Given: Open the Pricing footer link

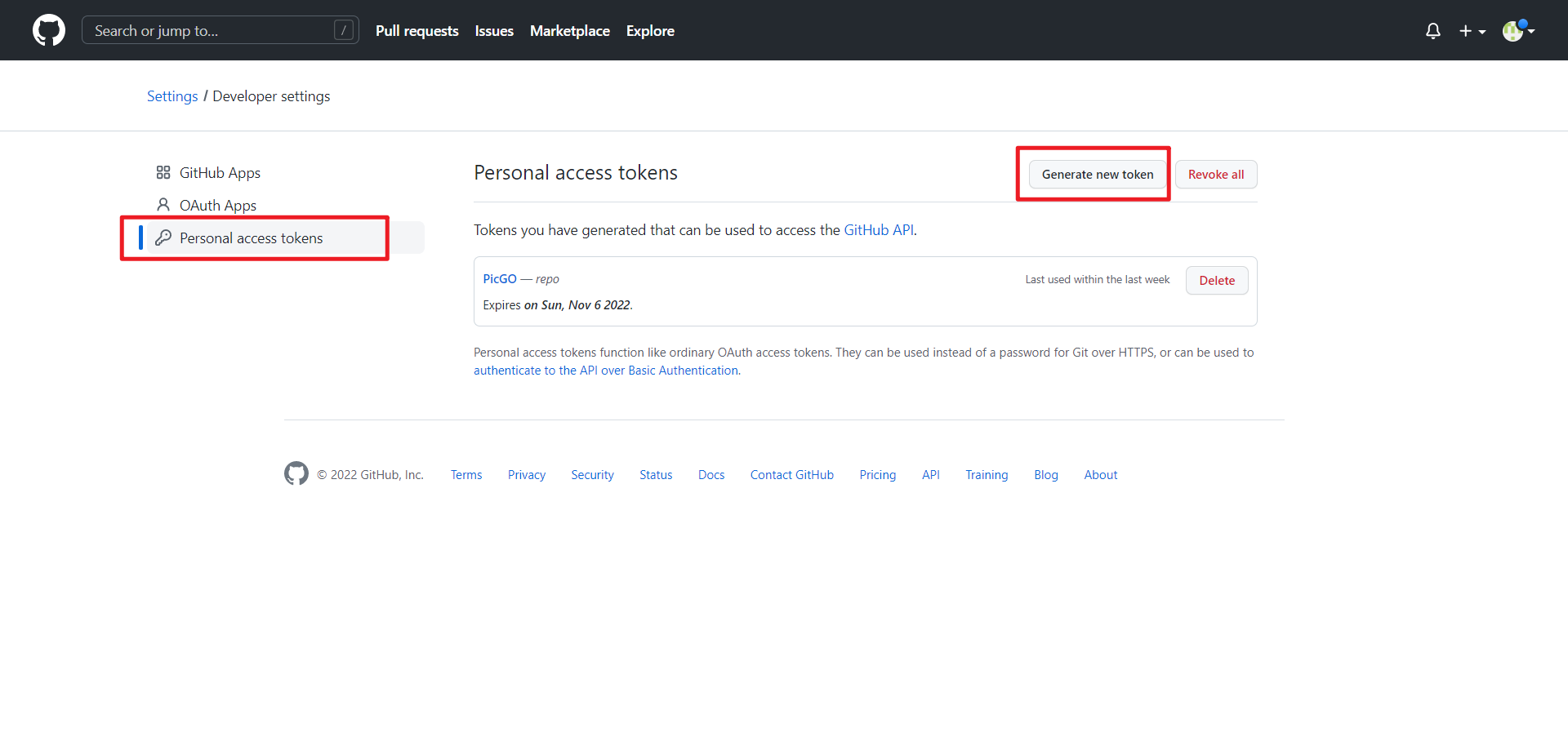Looking at the screenshot, I should click(x=878, y=475).
